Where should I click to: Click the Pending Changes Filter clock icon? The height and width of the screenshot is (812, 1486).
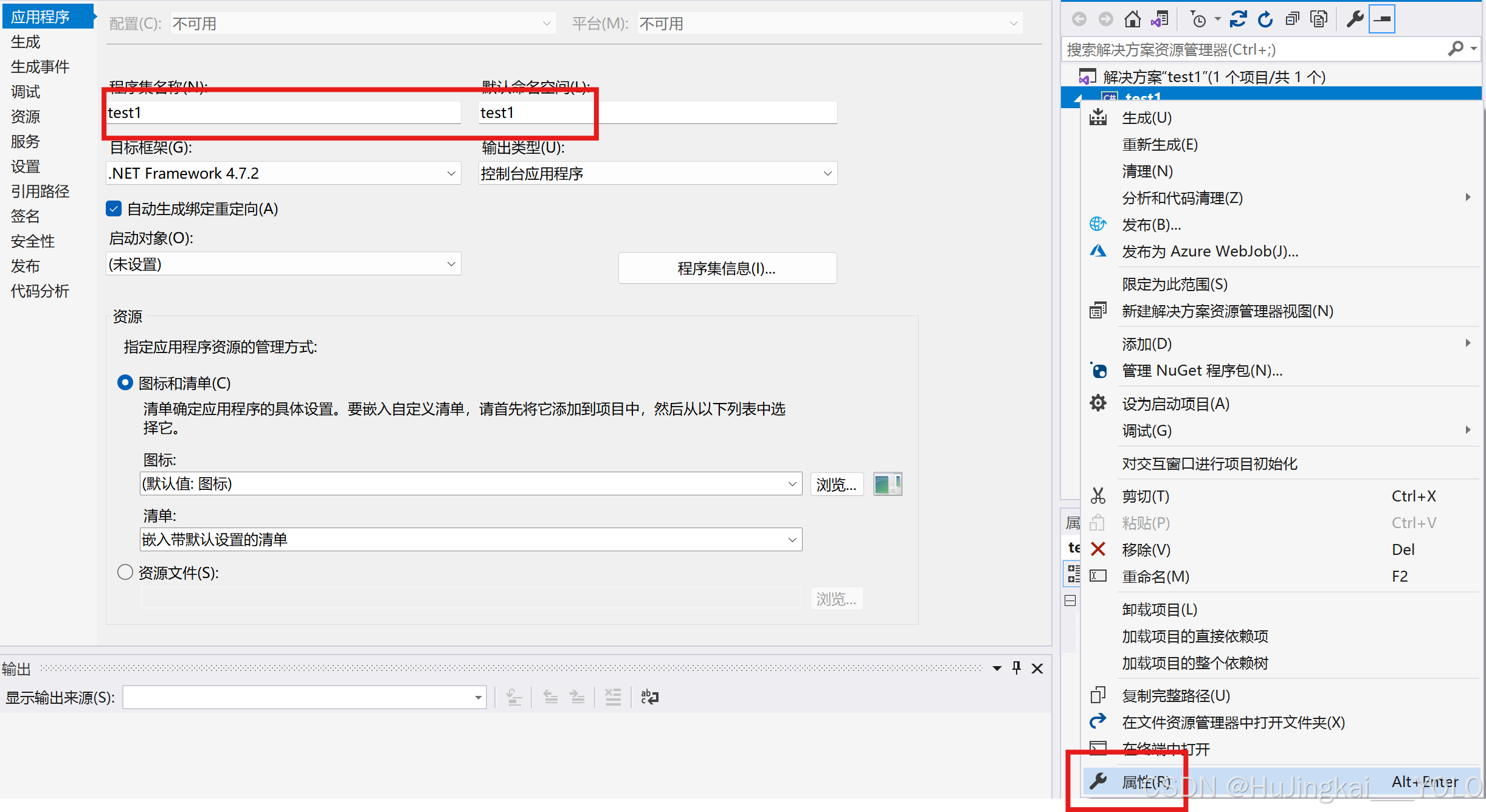[1198, 19]
